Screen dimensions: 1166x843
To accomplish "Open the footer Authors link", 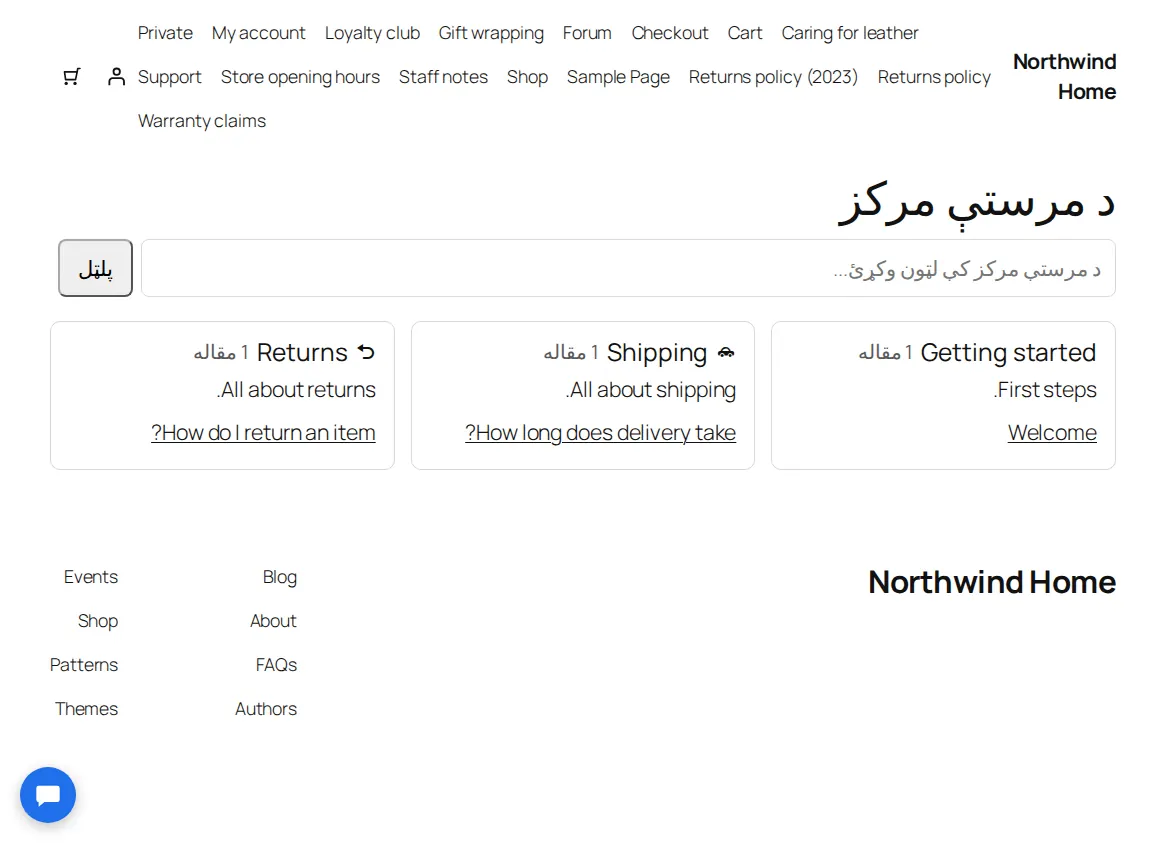I will click(x=265, y=708).
